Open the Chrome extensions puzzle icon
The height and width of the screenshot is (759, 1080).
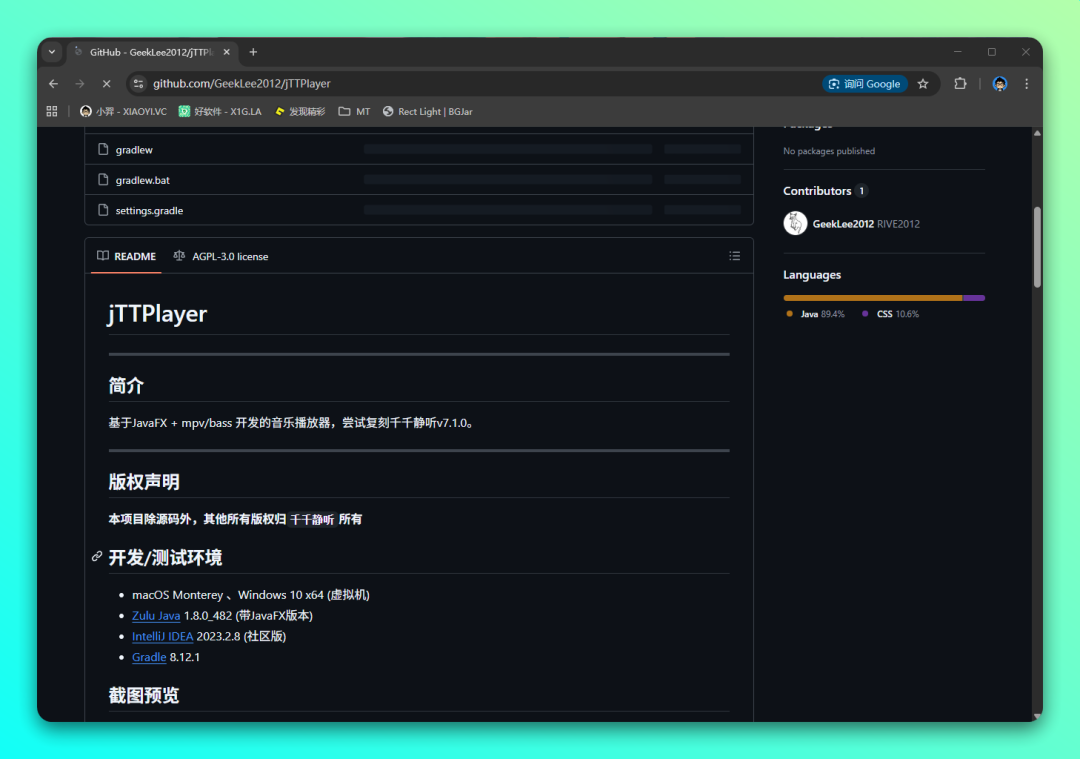960,84
